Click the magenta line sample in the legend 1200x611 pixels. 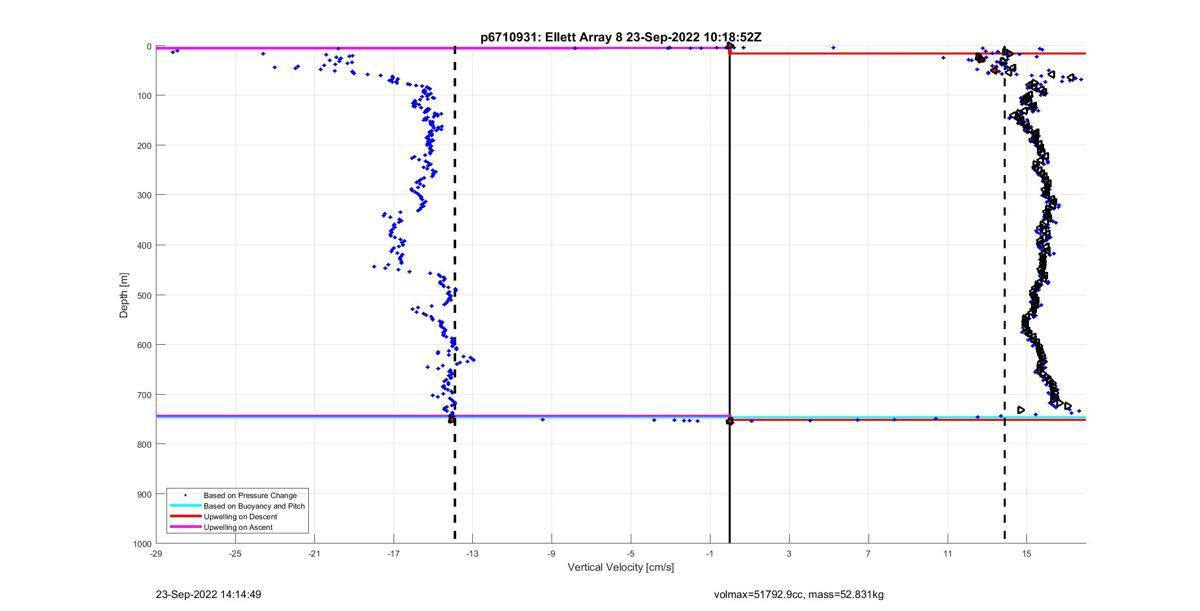pyautogui.click(x=185, y=526)
